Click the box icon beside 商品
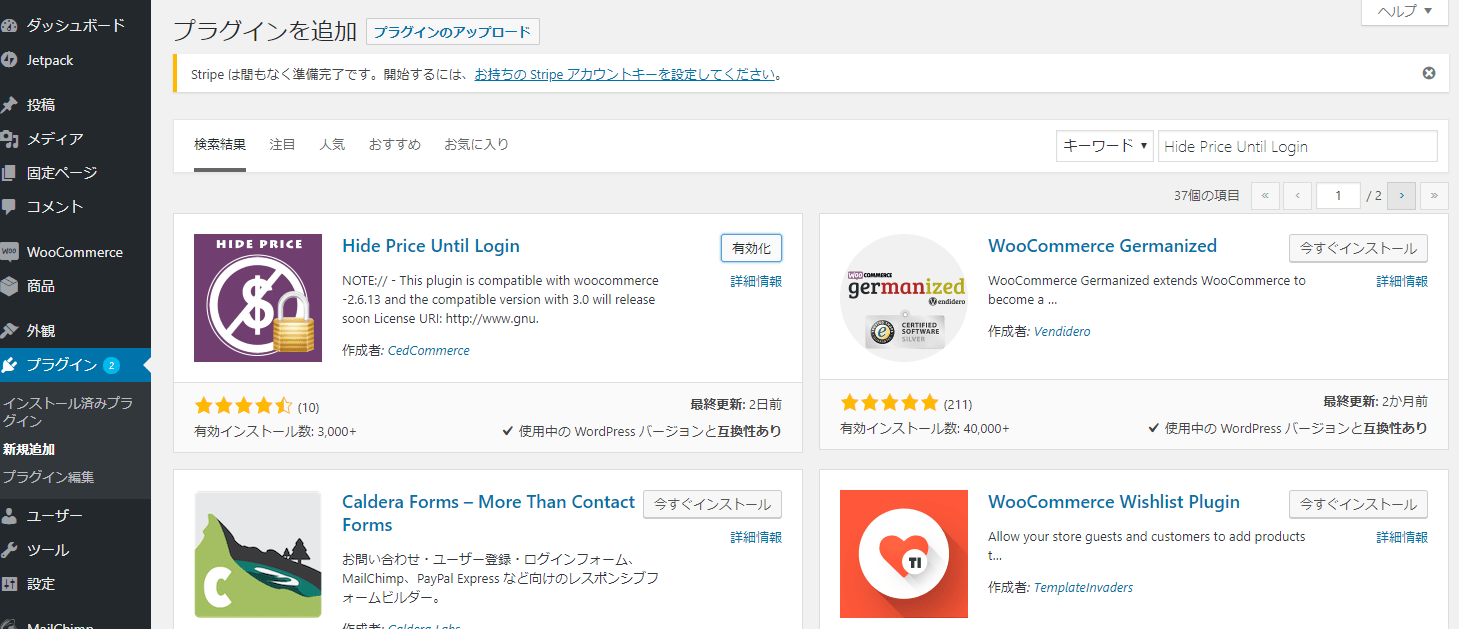 (x=9, y=286)
